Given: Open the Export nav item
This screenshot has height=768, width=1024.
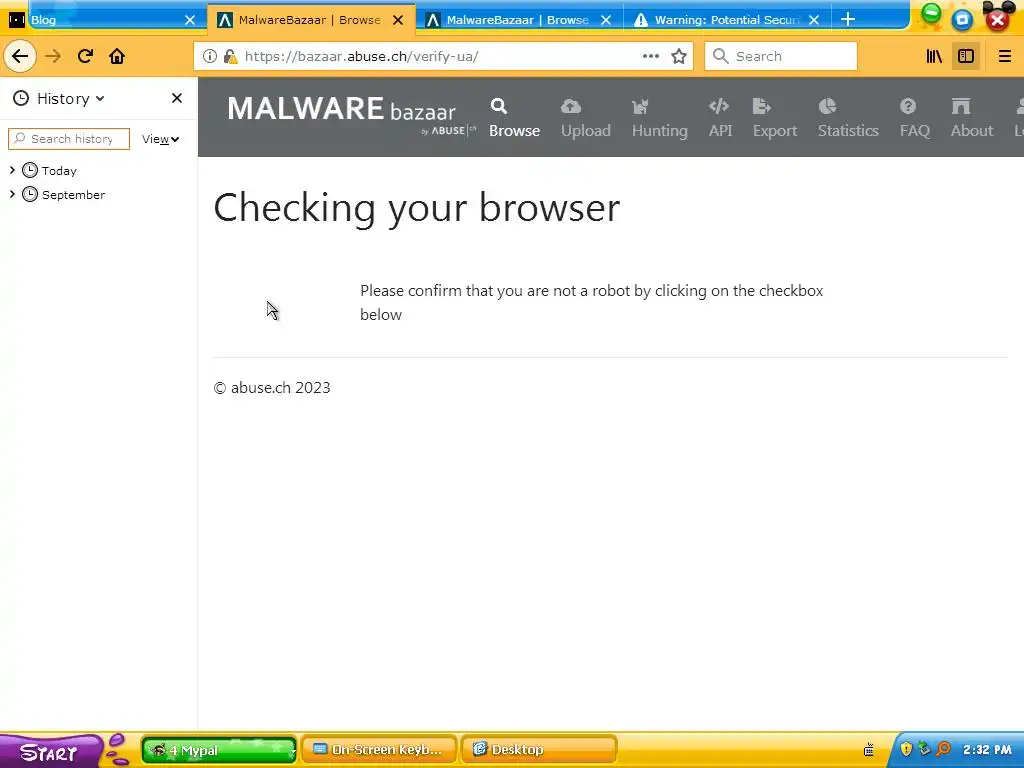Looking at the screenshot, I should click(775, 118).
